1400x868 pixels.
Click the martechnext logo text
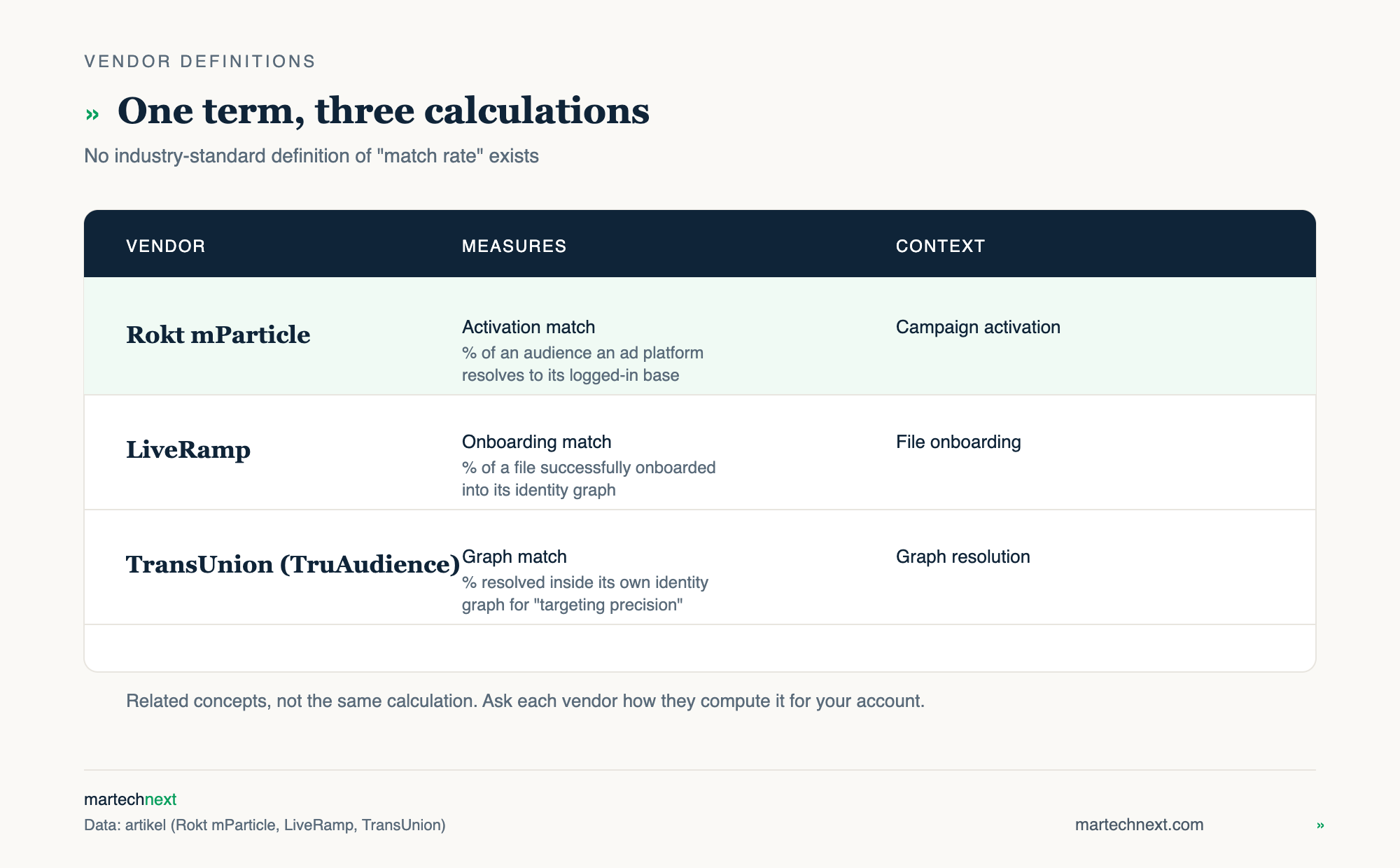click(x=130, y=799)
